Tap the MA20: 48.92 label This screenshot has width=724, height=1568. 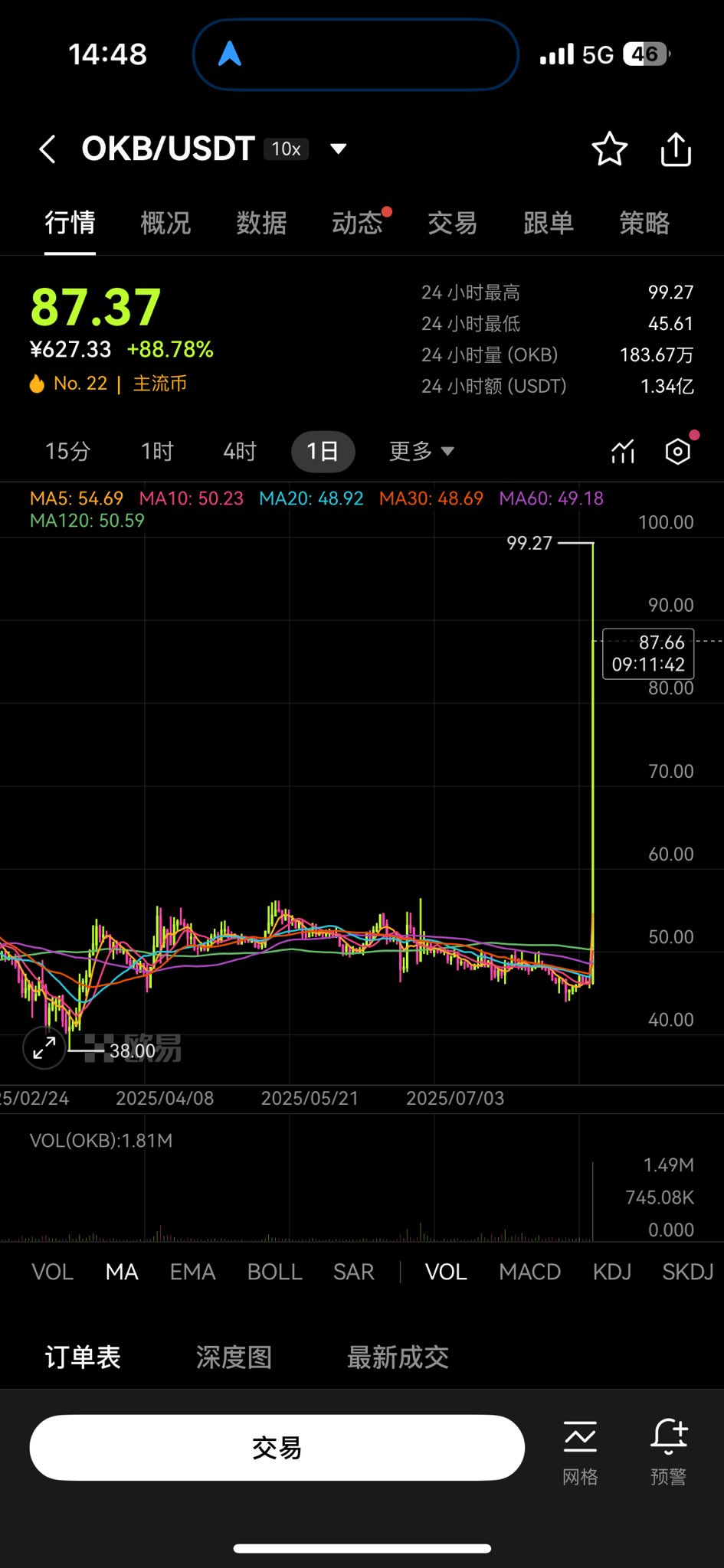311,498
